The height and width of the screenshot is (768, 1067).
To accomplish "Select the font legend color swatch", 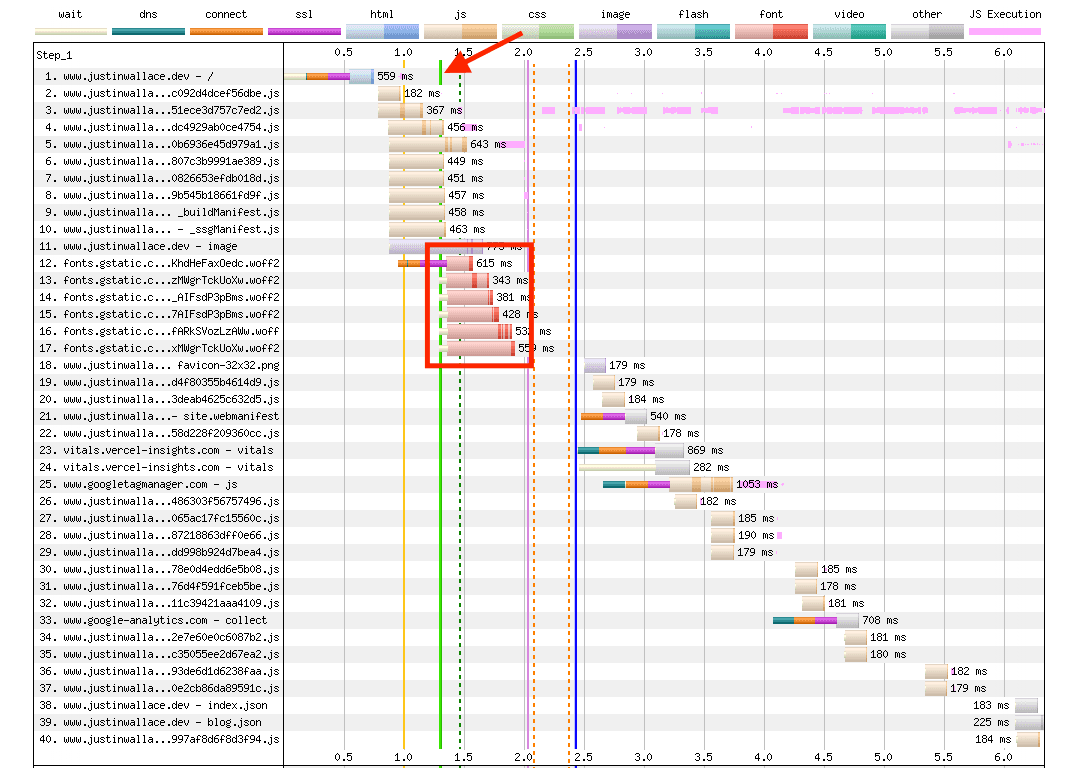I will tap(771, 32).
